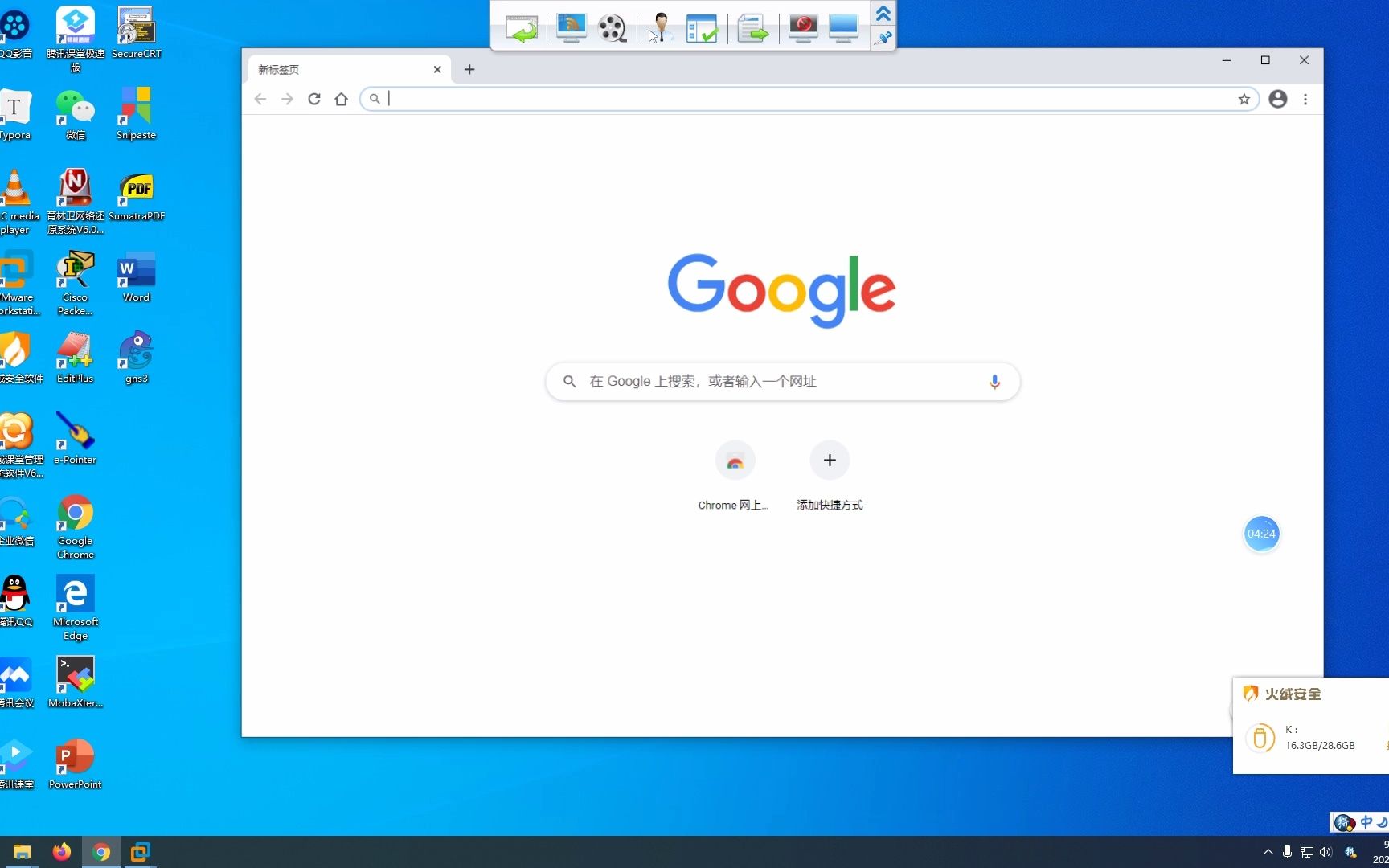Viewport: 1389px width, 868px height.
Task: Open Microsoft Edge desktop shortcut
Action: 76,608
